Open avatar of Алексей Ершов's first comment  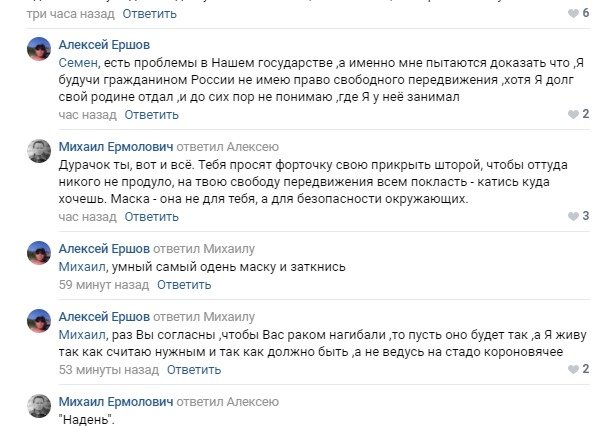[39, 52]
